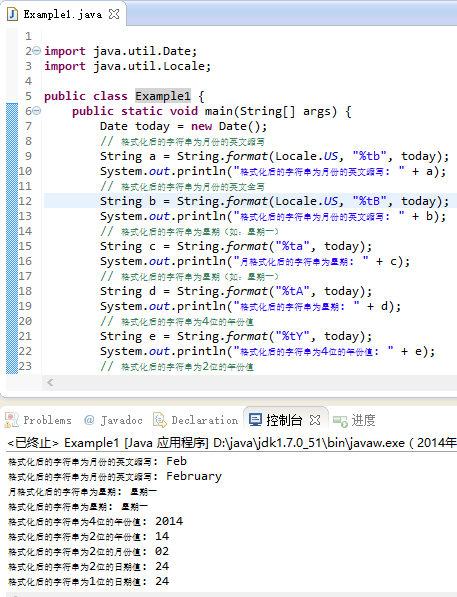Image resolution: width=457 pixels, height=597 pixels.
Task: Click the horizontal scrollbar left arrow
Action: point(50,382)
